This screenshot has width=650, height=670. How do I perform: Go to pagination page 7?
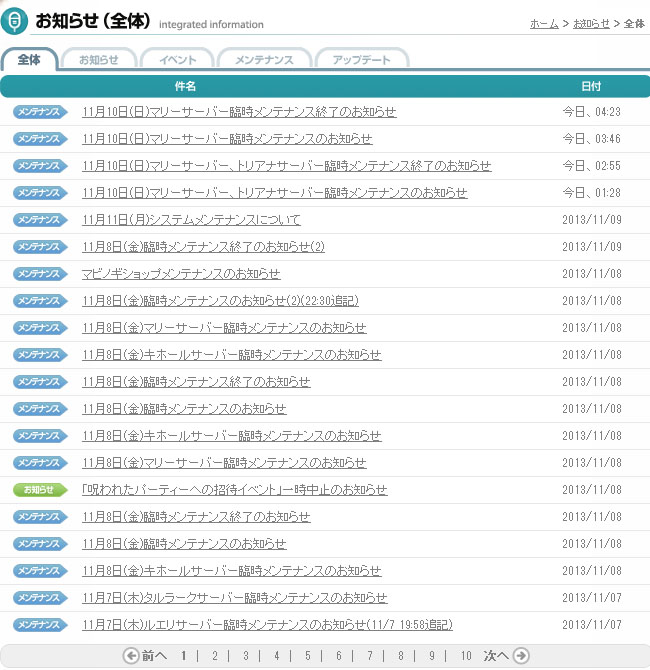pyautogui.click(x=370, y=655)
